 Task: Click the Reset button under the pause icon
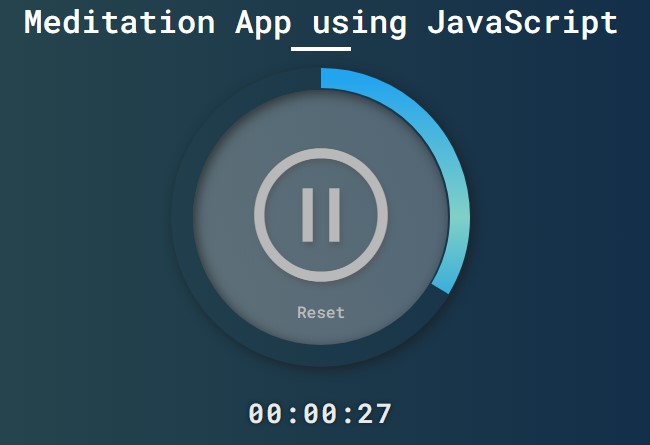coord(321,313)
